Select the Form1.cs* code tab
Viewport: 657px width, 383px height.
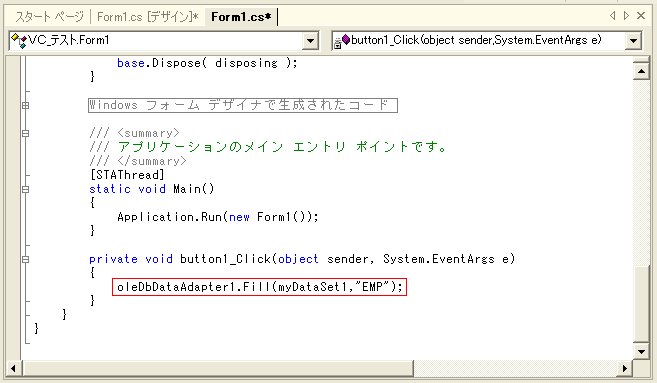point(241,17)
